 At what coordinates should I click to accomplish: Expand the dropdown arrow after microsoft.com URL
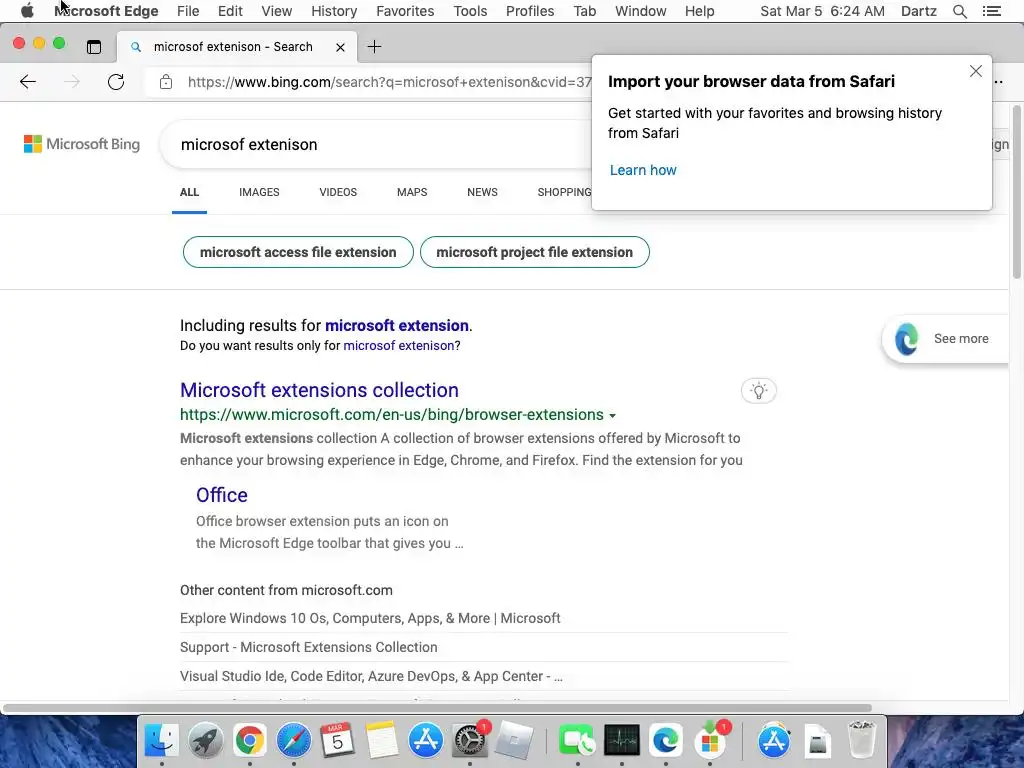click(x=613, y=415)
